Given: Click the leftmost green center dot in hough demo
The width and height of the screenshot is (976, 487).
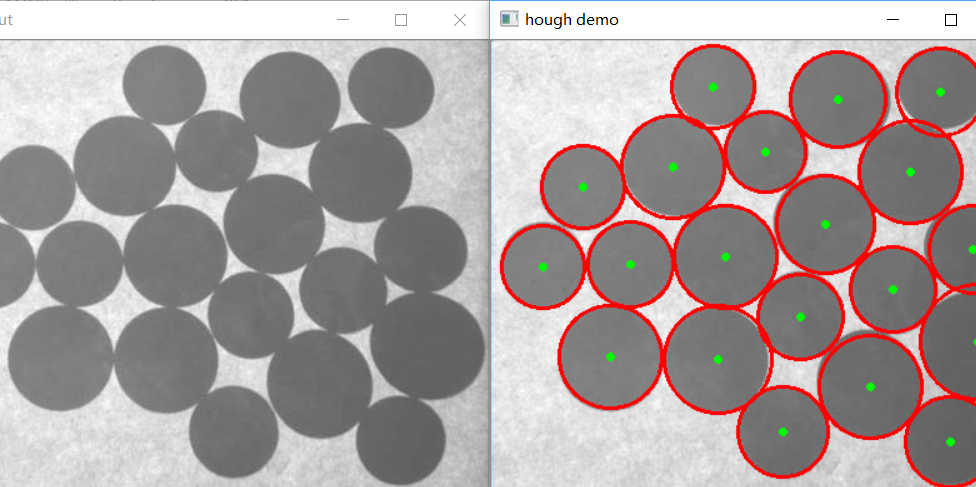Looking at the screenshot, I should tap(543, 266).
